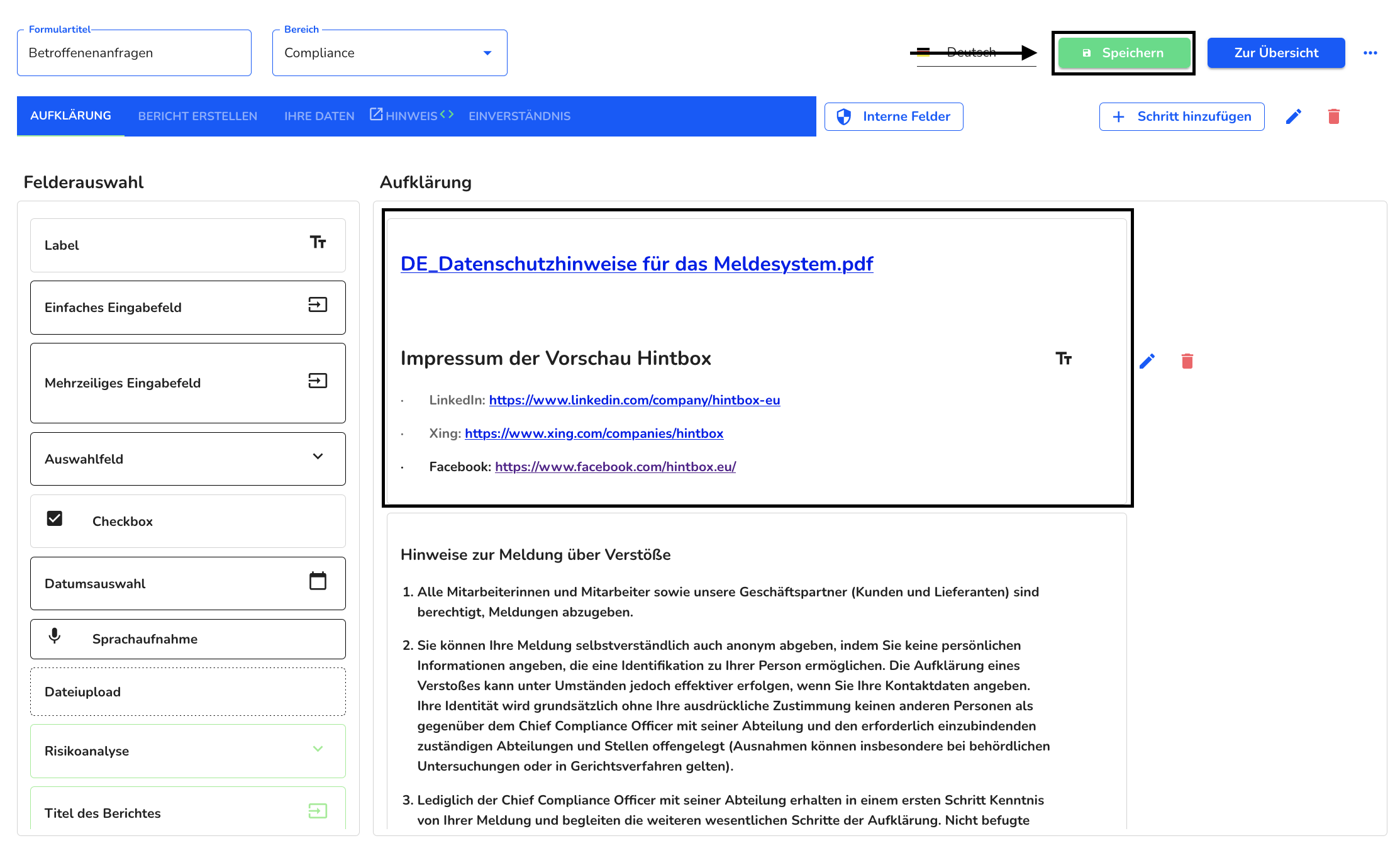Open the Facebook hintbox.eu link
The width and height of the screenshot is (1400, 848).
615,467
